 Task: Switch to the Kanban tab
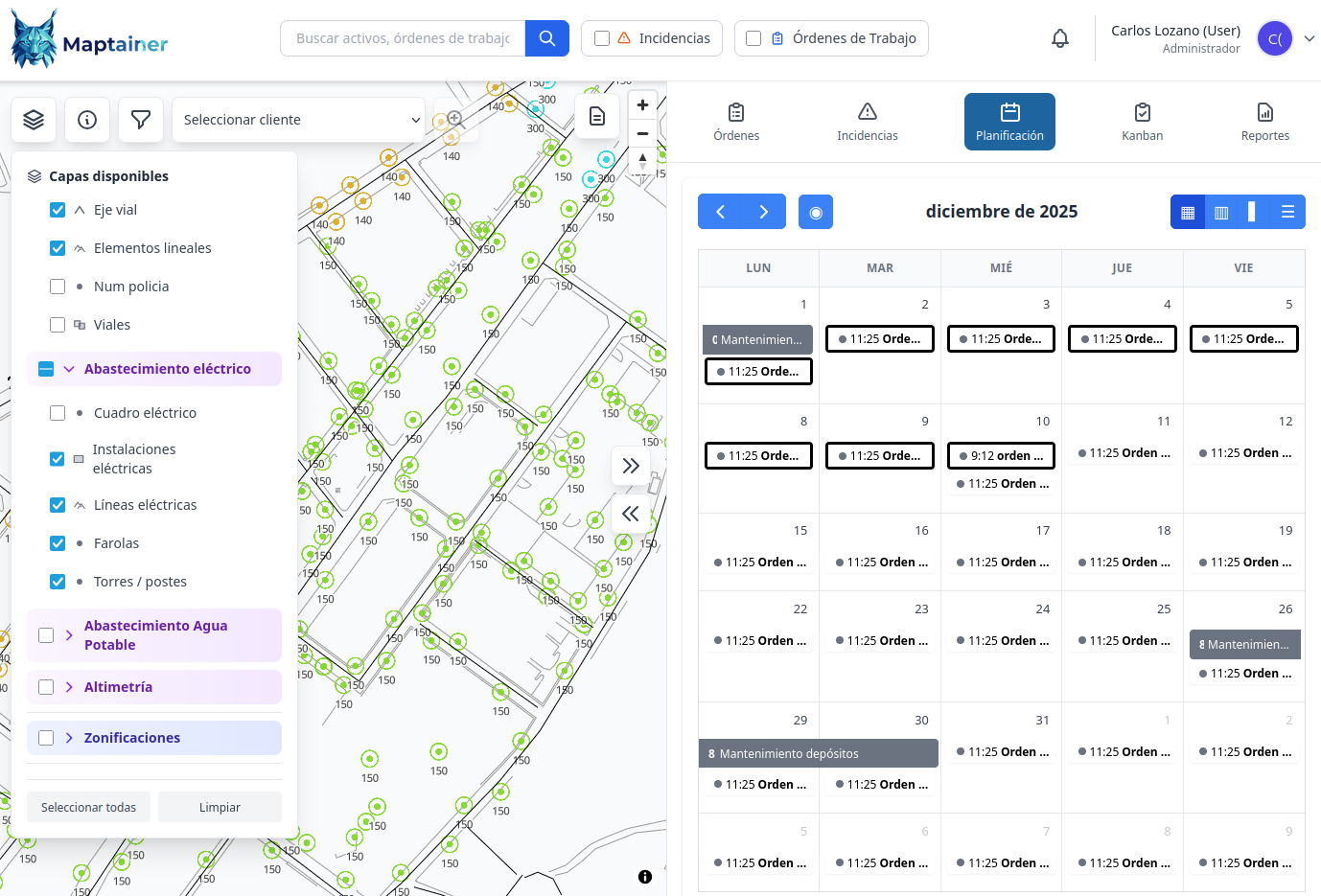pyautogui.click(x=1142, y=121)
